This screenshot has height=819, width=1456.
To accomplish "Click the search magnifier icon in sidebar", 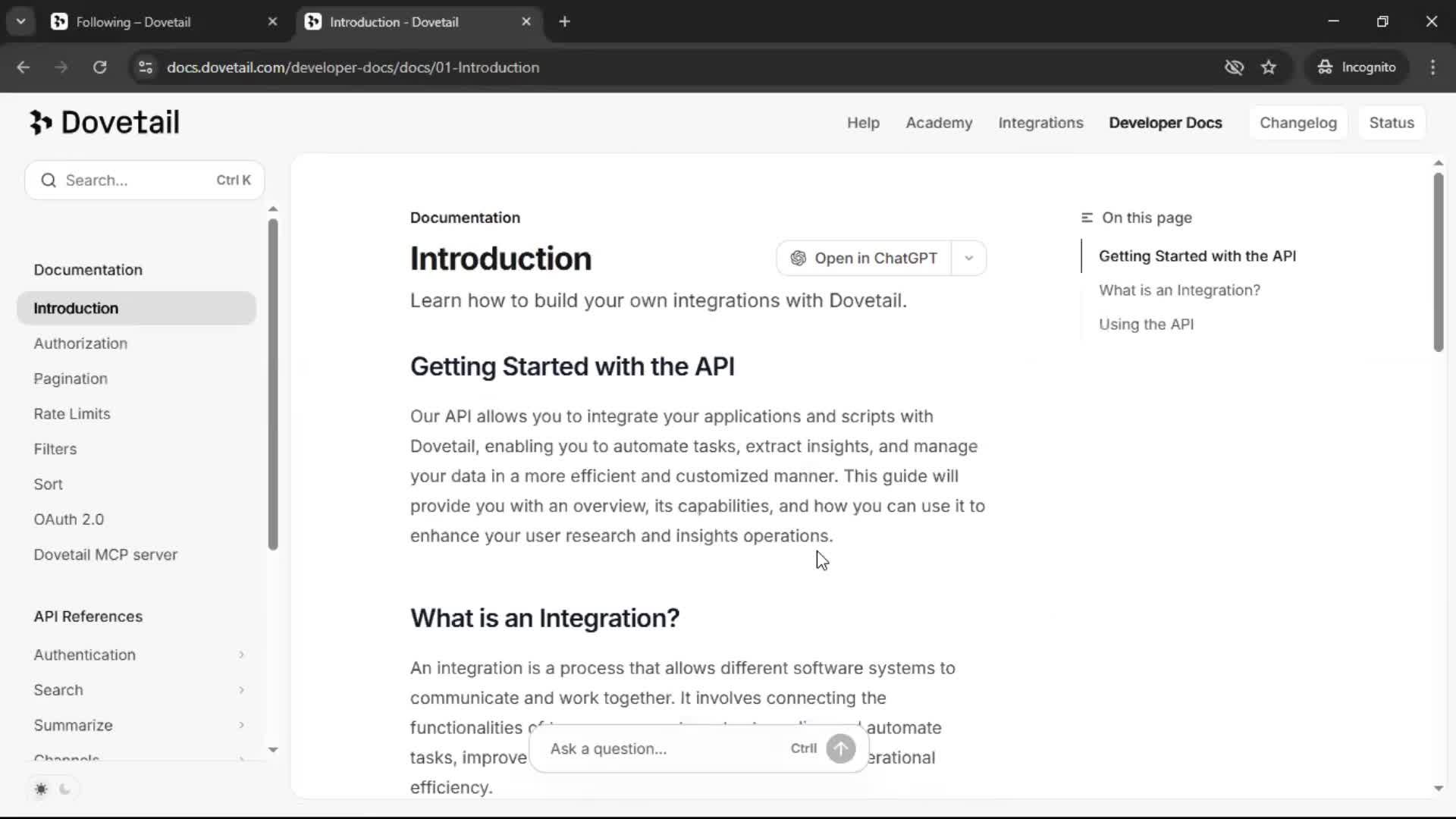I will (x=49, y=180).
